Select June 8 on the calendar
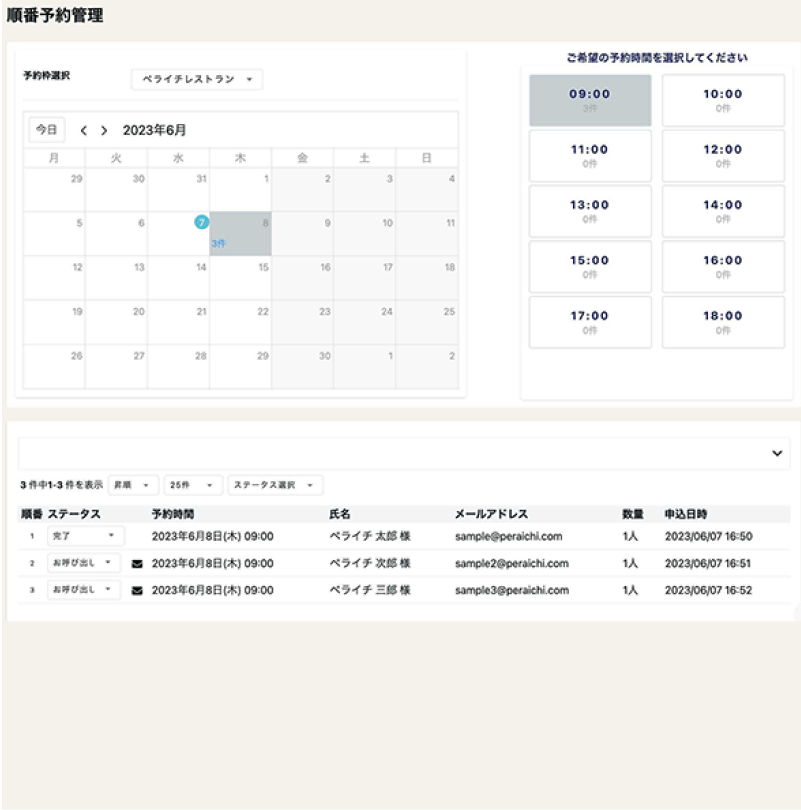Screen dimensions: 801x810 [x=240, y=232]
